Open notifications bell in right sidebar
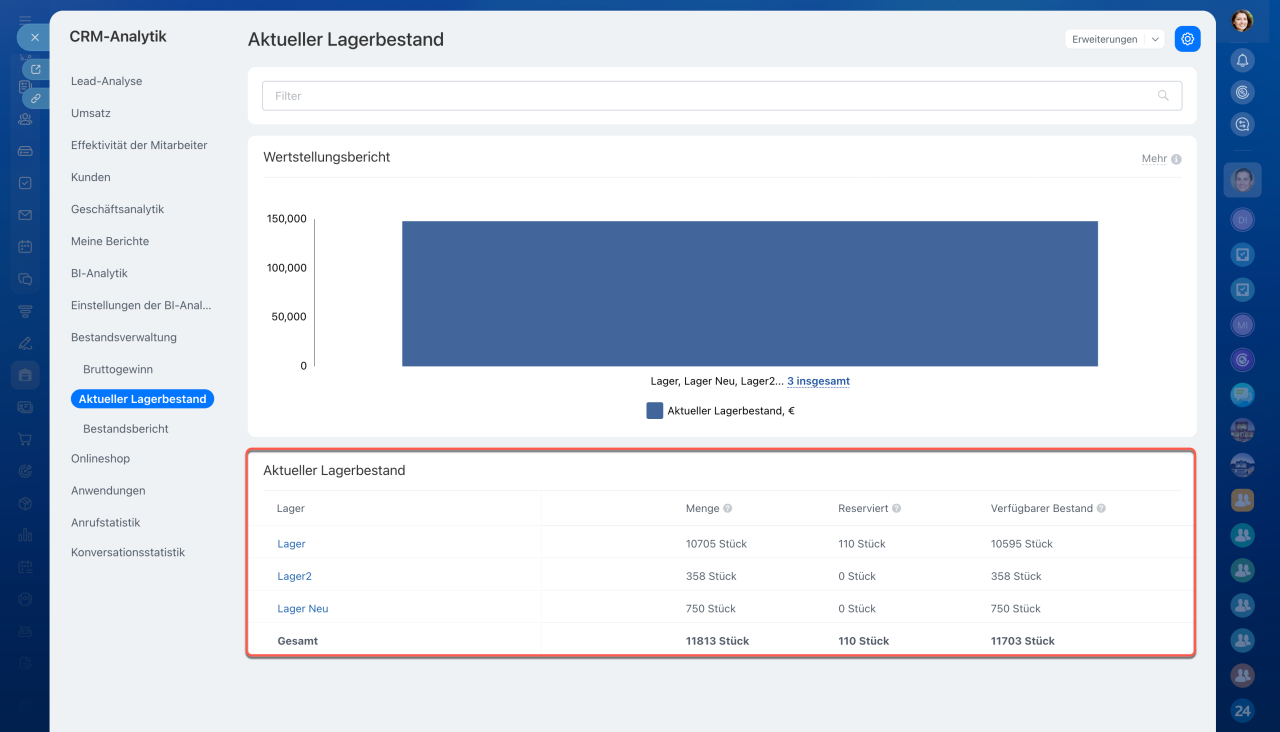The image size is (1280, 732). (1242, 60)
